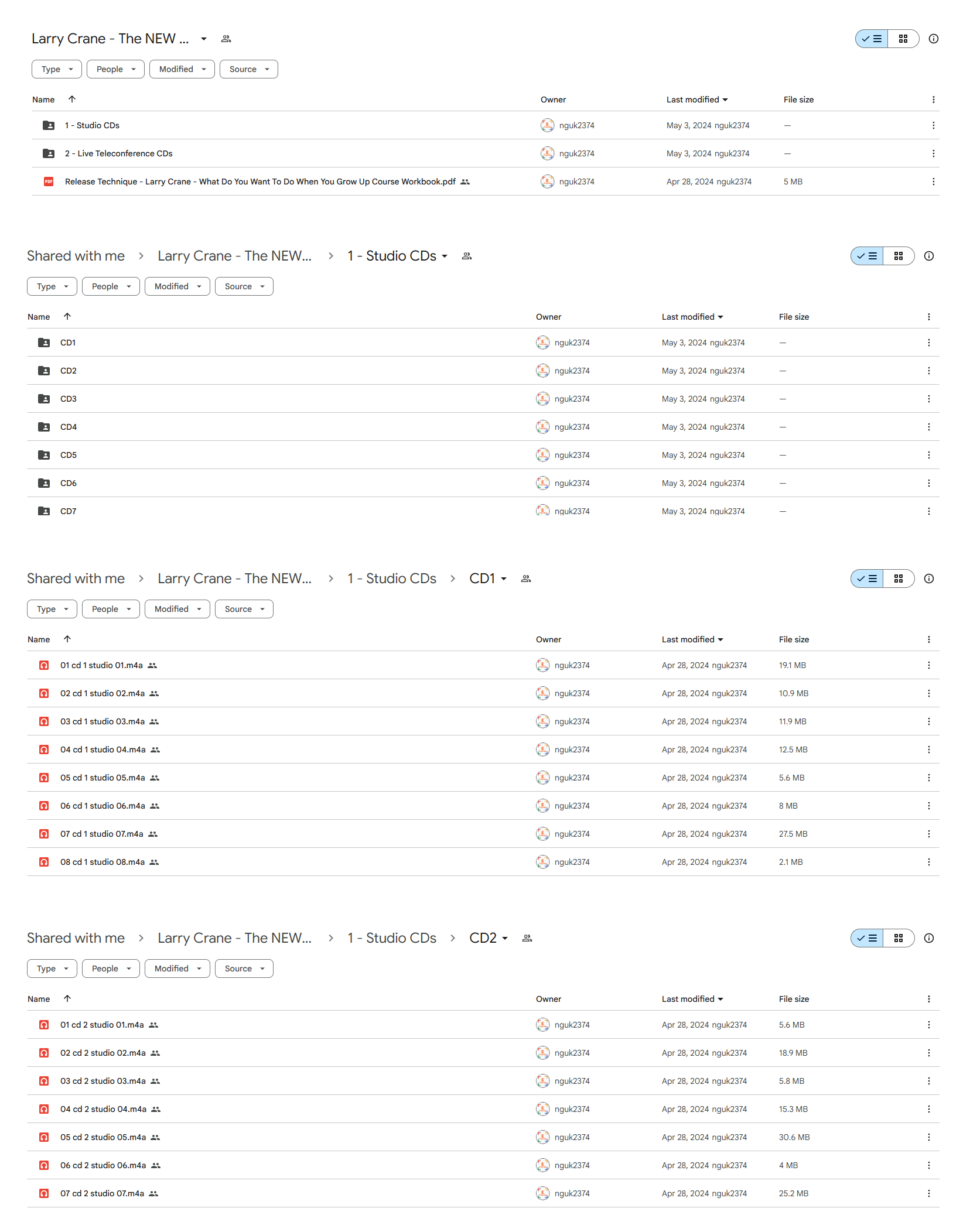Expand the CD1 breadcrumb dropdown arrow
Viewport: 970px width, 1232px height.
[x=504, y=579]
